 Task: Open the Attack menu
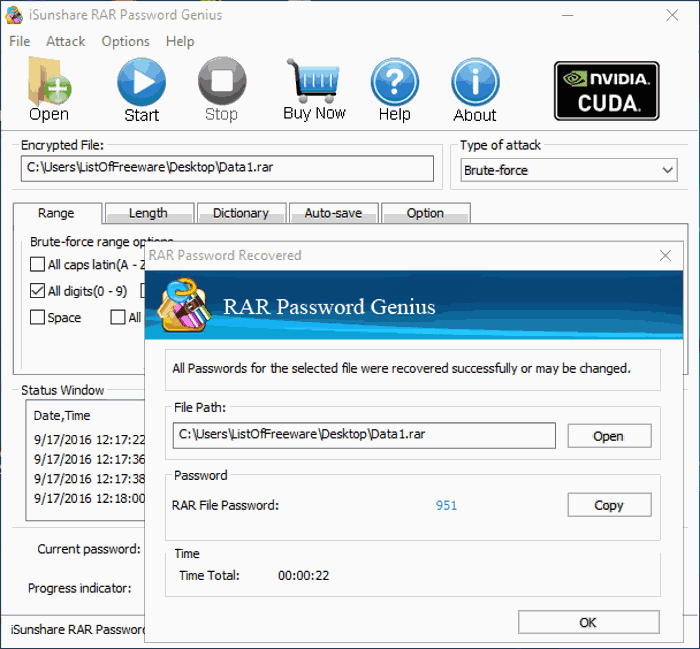66,42
